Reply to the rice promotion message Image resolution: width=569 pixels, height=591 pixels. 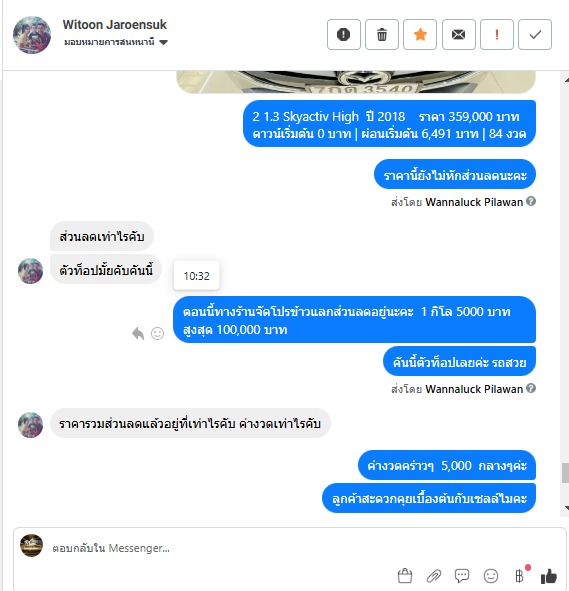(x=138, y=334)
